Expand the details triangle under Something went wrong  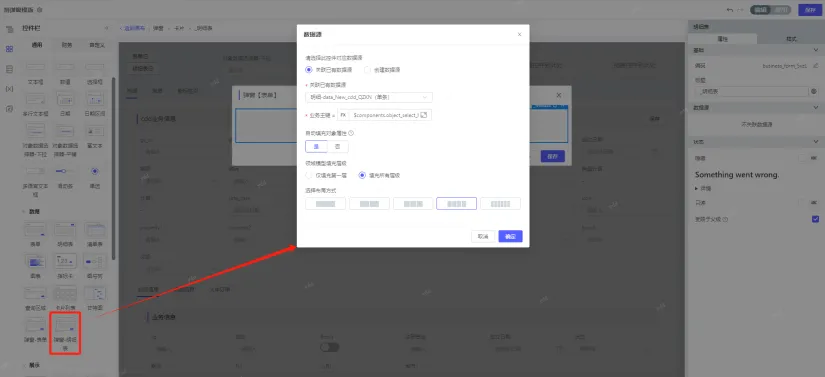pyautogui.click(x=698, y=188)
